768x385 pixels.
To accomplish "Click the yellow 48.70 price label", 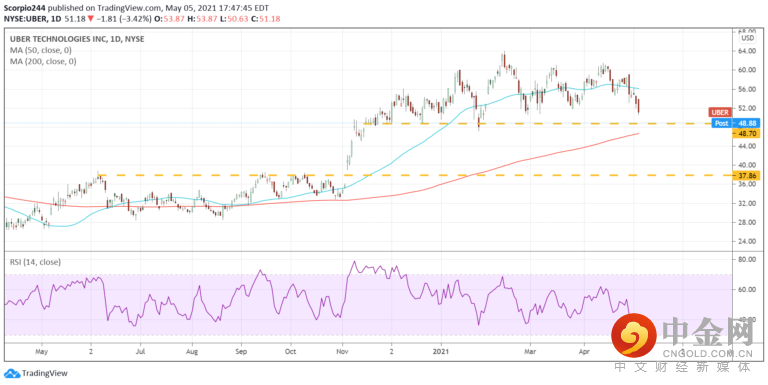I will pyautogui.click(x=745, y=133).
